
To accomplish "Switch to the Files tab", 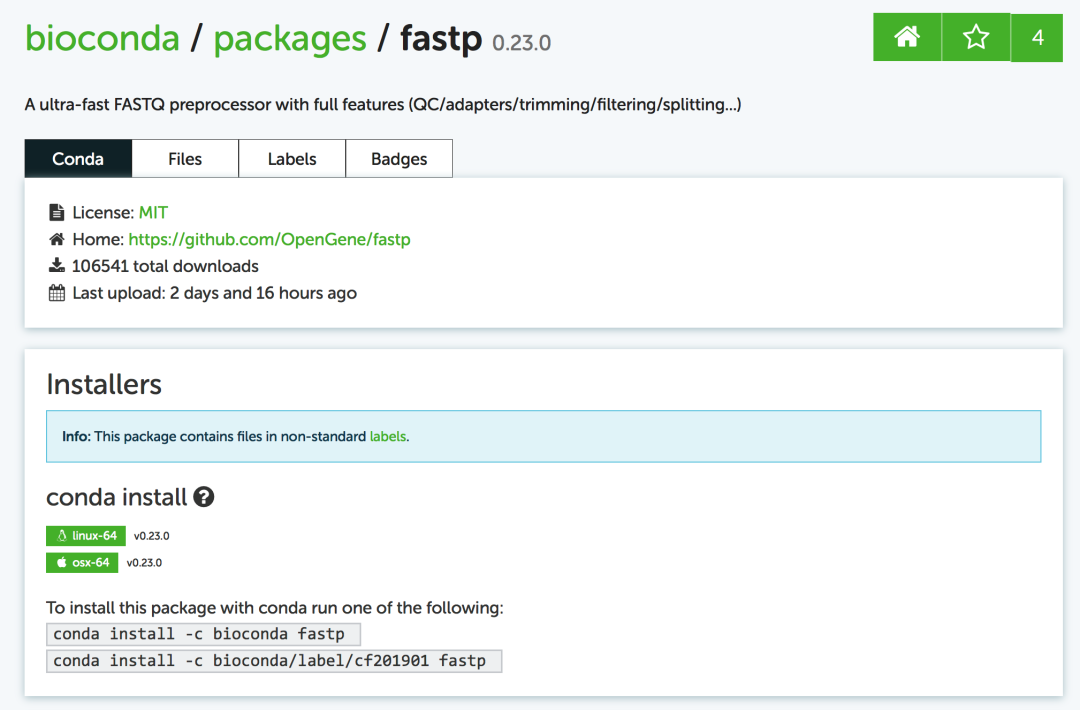I will [x=185, y=158].
